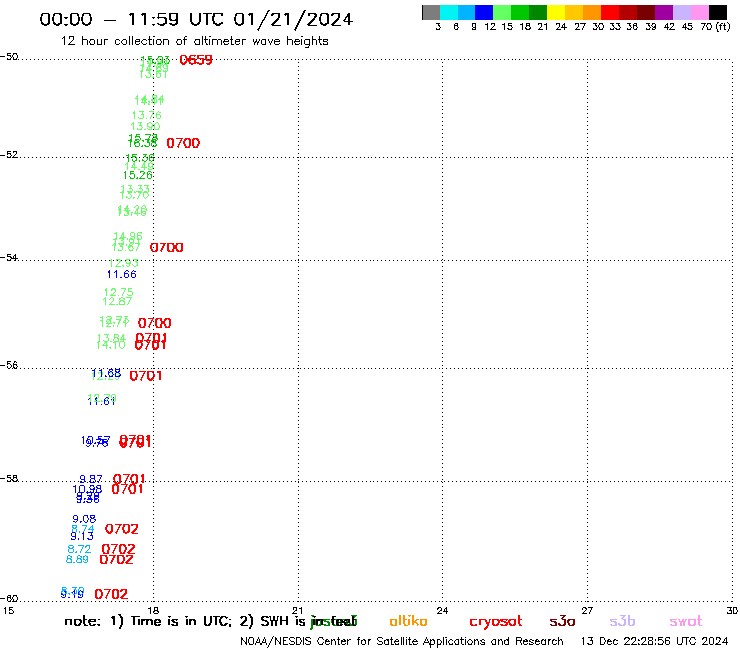Click the 0702 time stamp beside 8.89
740x650 pixels.
click(116, 560)
